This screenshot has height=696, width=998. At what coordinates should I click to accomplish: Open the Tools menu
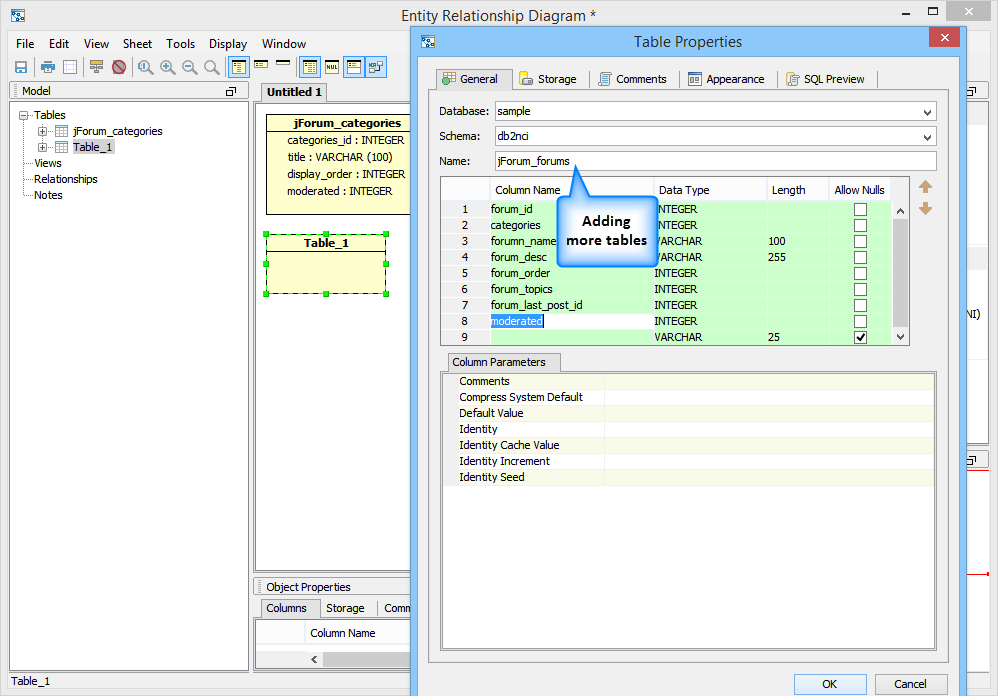pos(180,44)
